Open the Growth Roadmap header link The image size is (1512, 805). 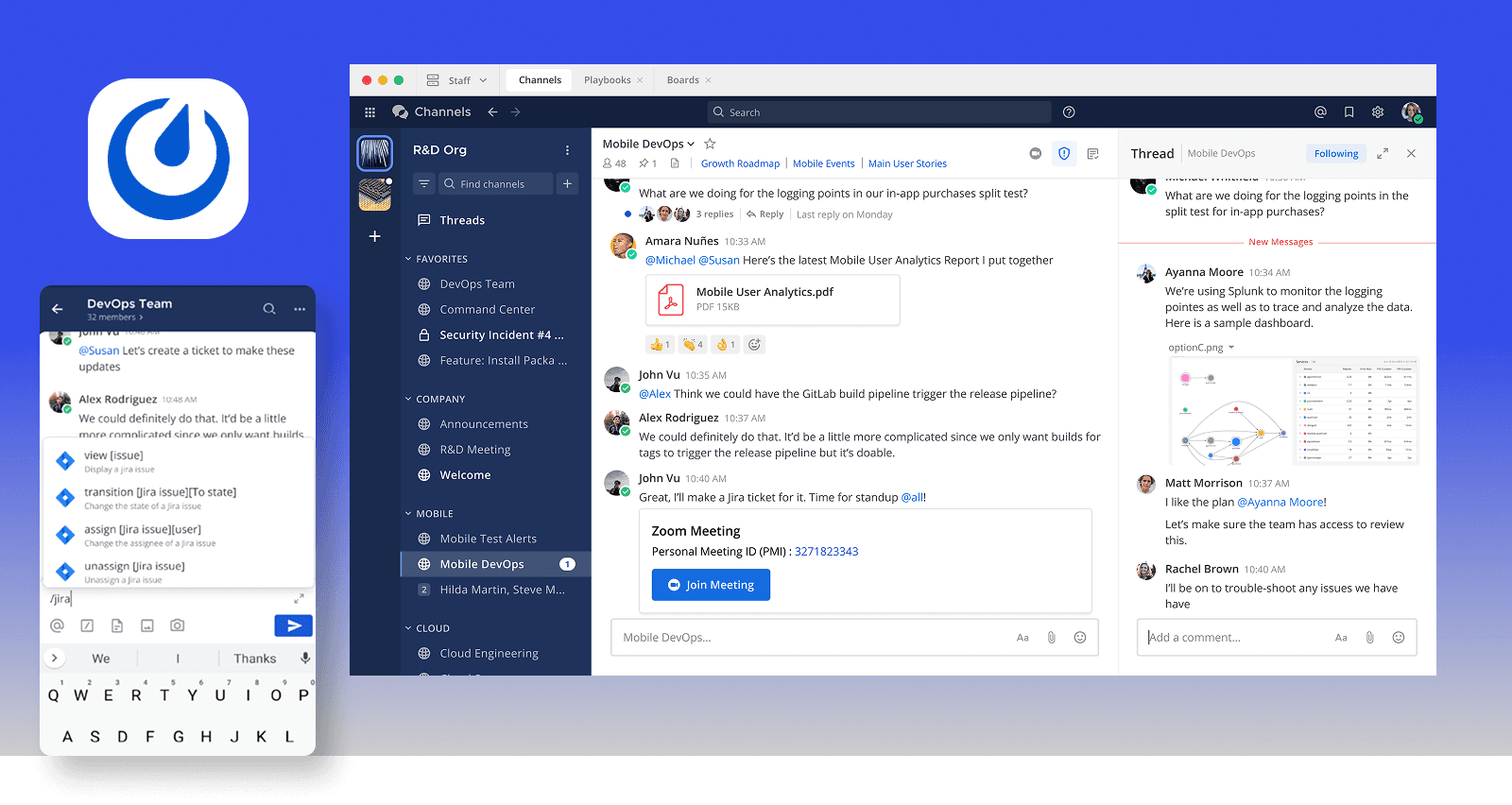[740, 163]
